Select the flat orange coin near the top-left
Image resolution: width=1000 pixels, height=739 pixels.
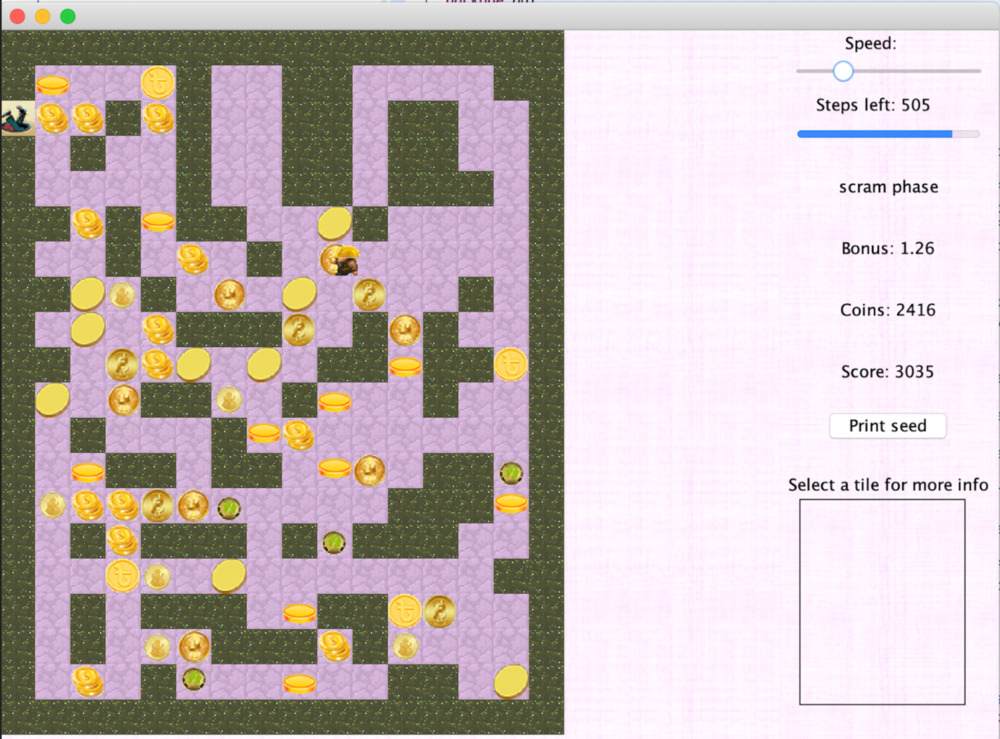(x=52, y=85)
